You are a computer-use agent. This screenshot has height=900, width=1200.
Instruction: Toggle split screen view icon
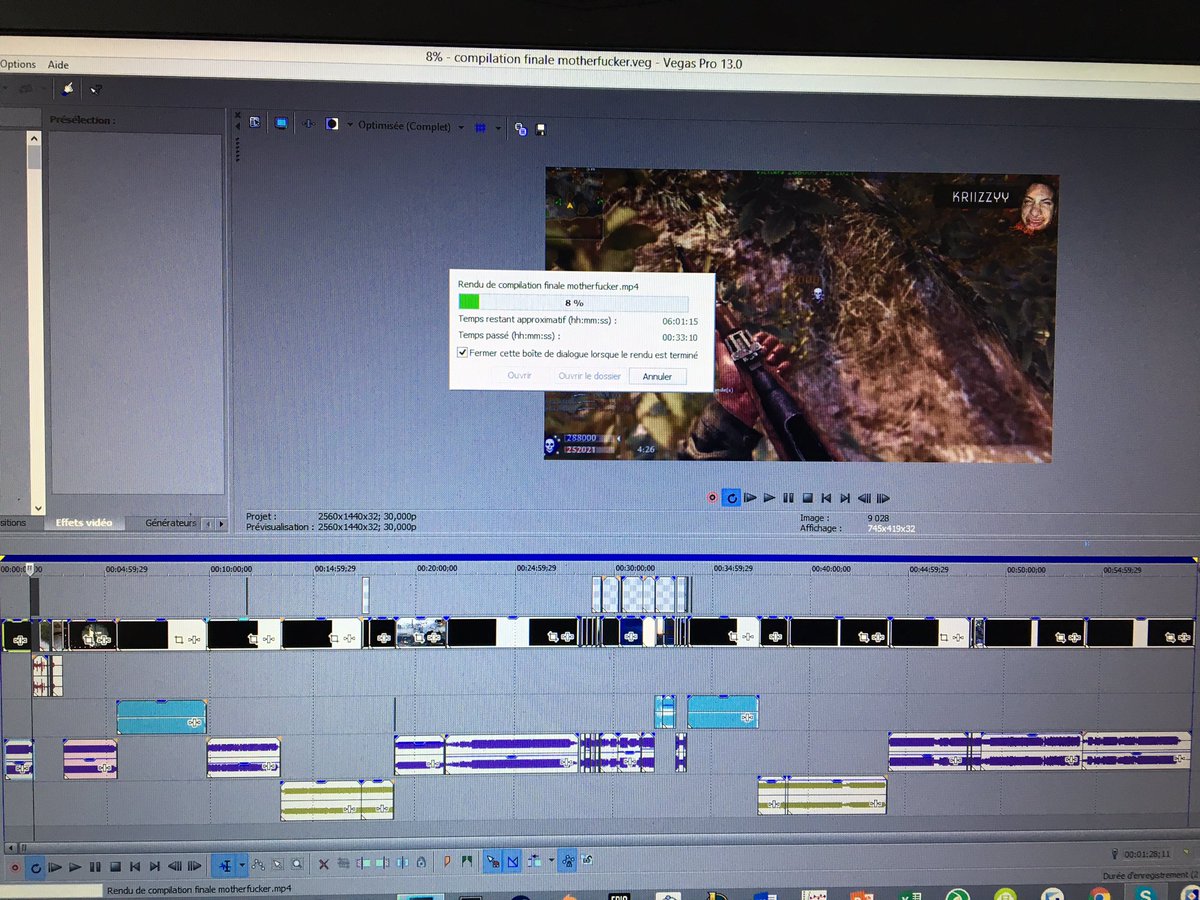[332, 124]
